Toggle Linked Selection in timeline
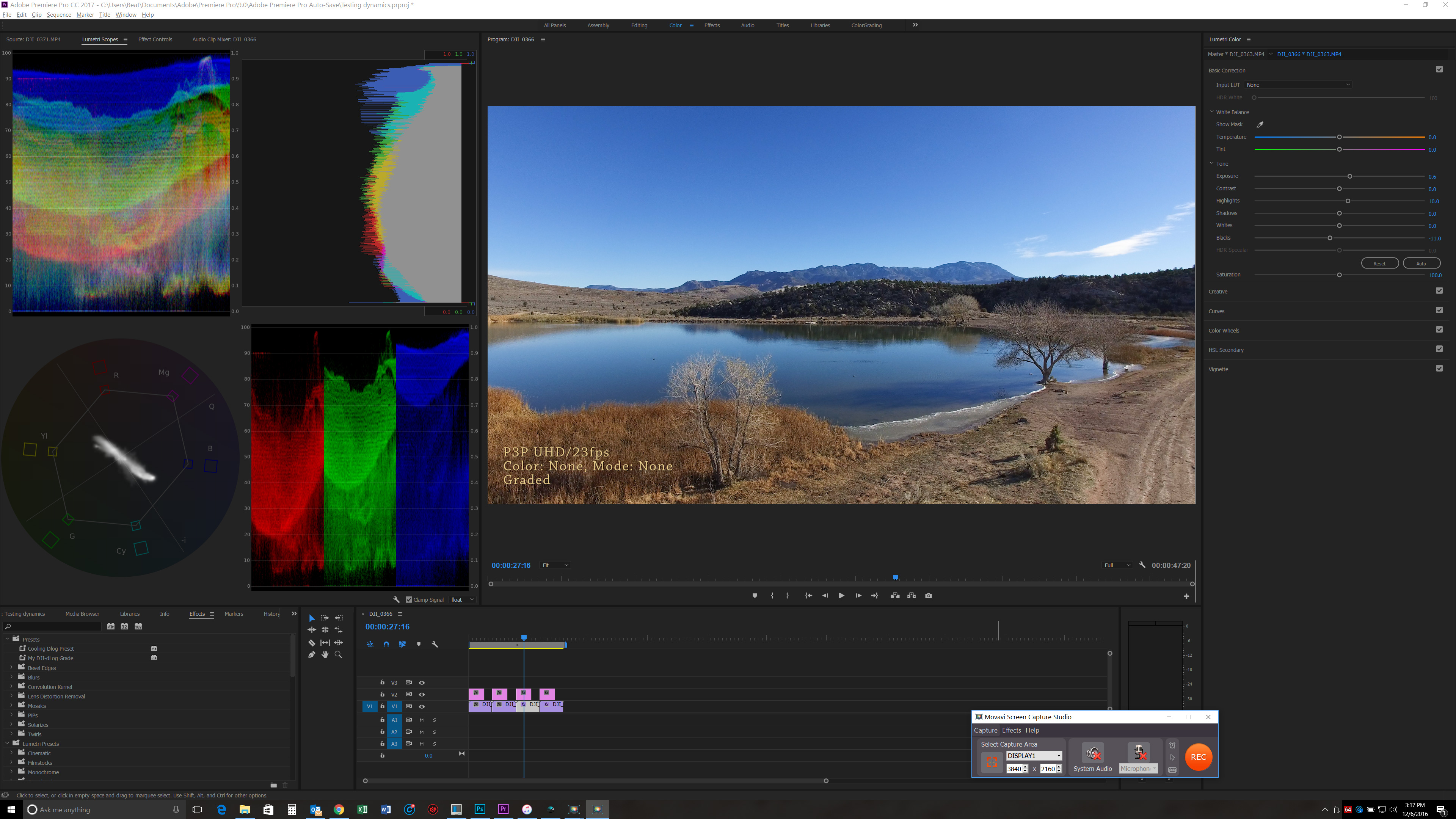The height and width of the screenshot is (819, 1456). 402,644
